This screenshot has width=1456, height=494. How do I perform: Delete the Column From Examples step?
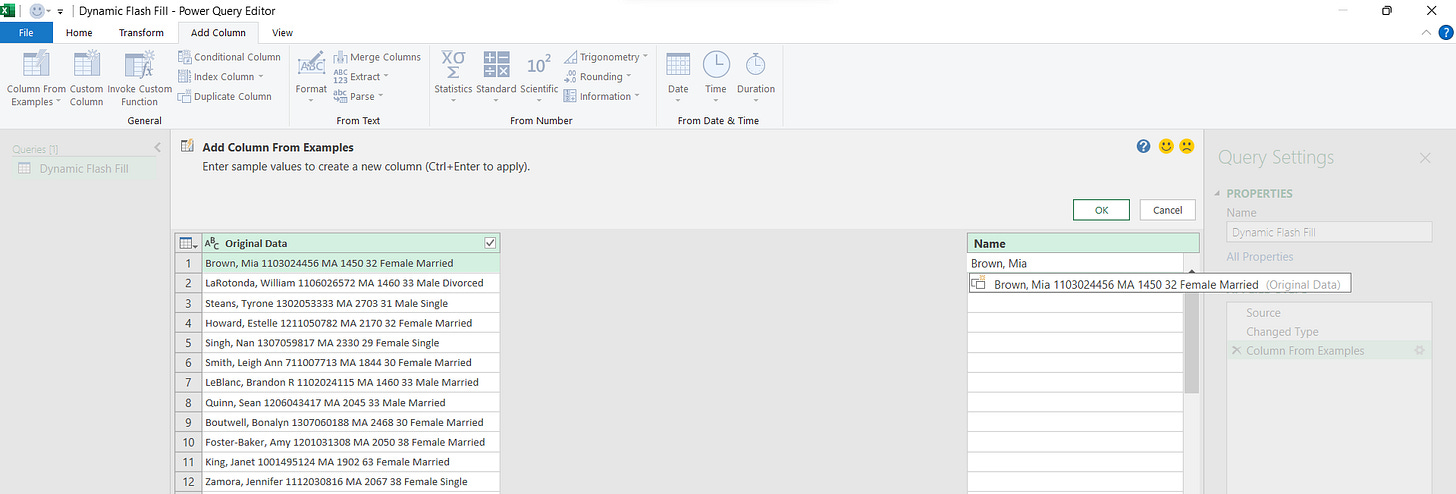pos(1237,350)
